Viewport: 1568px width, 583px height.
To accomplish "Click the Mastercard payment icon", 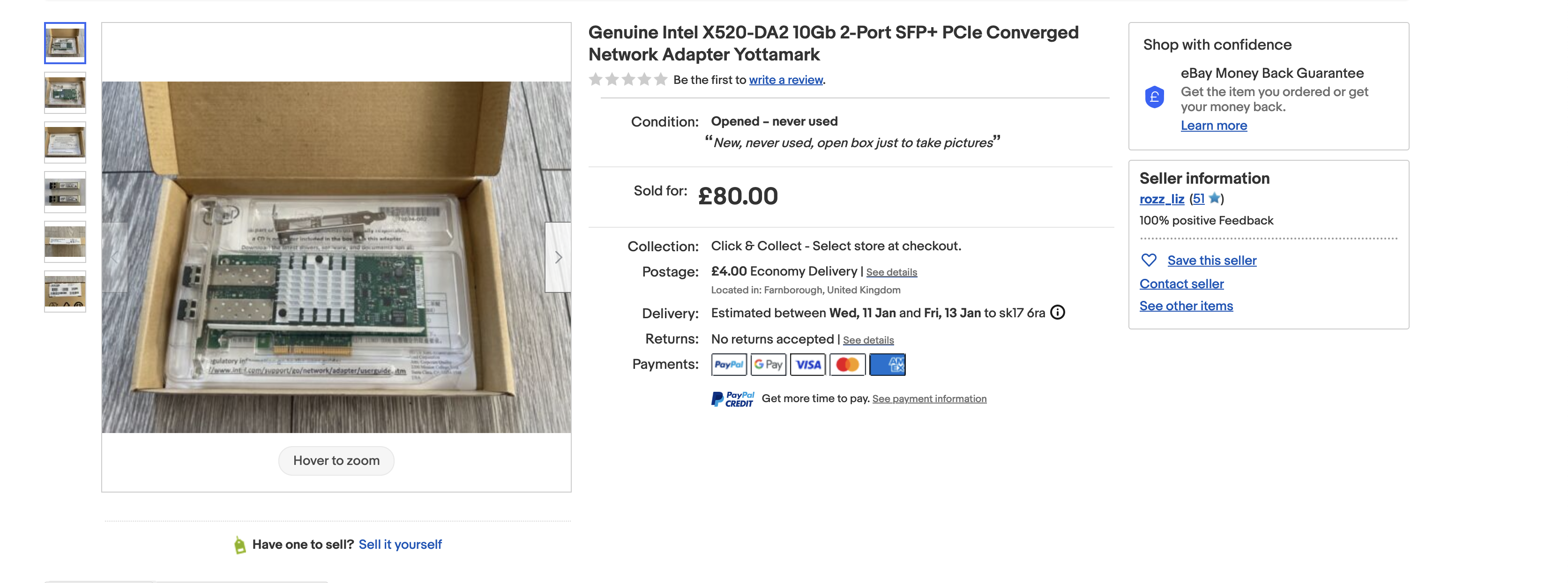I will click(847, 365).
